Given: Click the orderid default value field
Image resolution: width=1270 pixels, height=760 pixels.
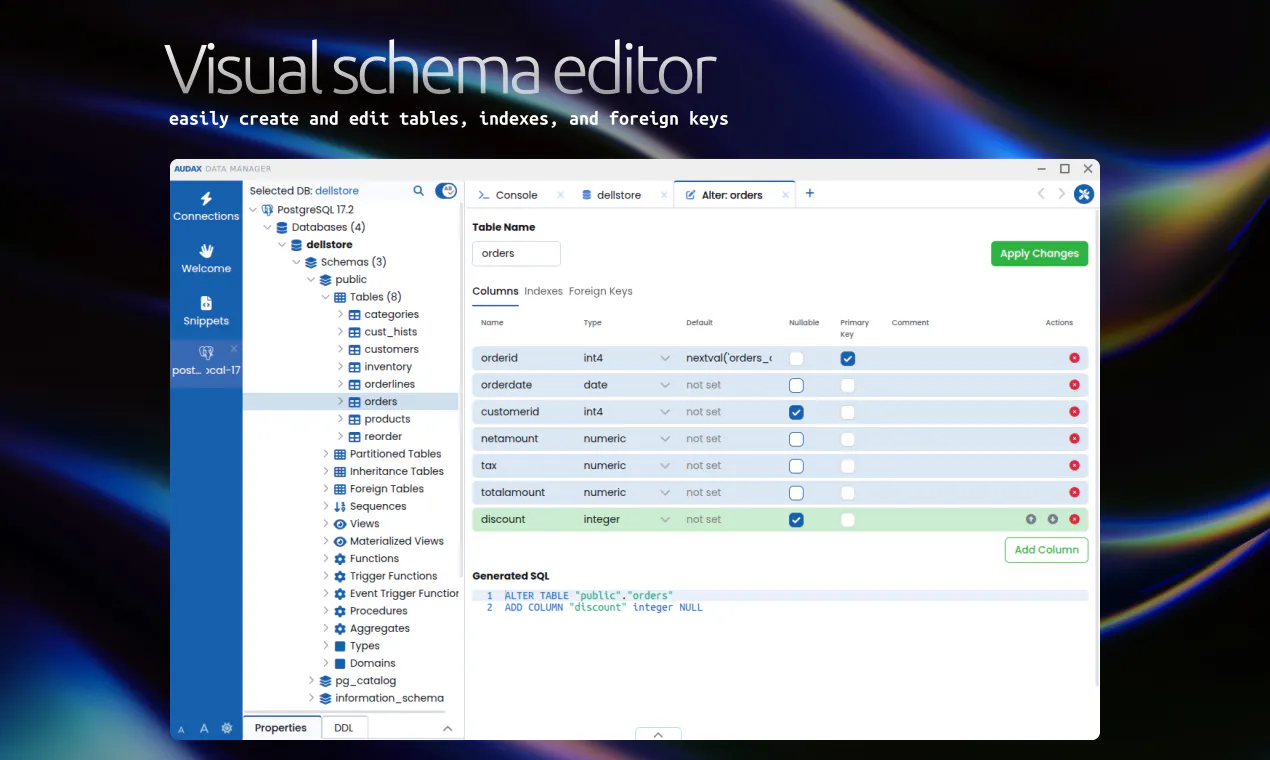Looking at the screenshot, I should pos(729,358).
